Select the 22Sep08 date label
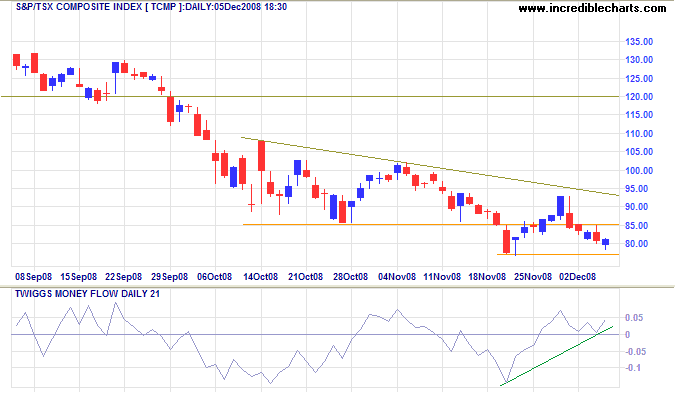Image resolution: width=675 pixels, height=395 pixels. tap(124, 277)
